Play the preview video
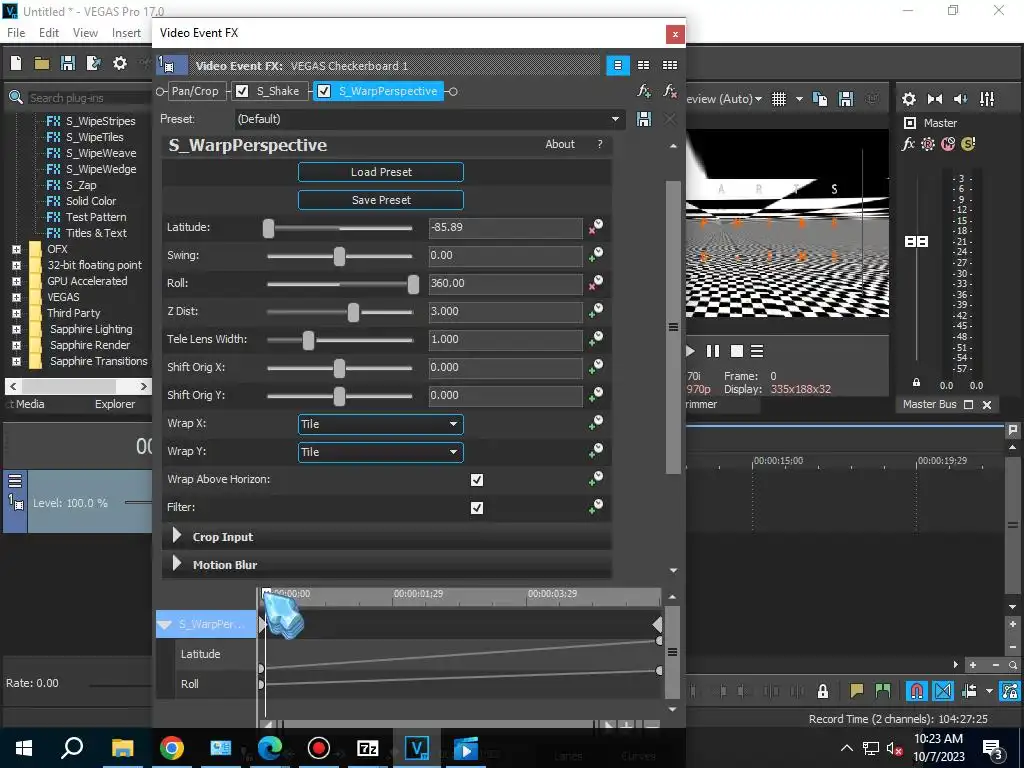This screenshot has height=768, width=1024. point(690,351)
